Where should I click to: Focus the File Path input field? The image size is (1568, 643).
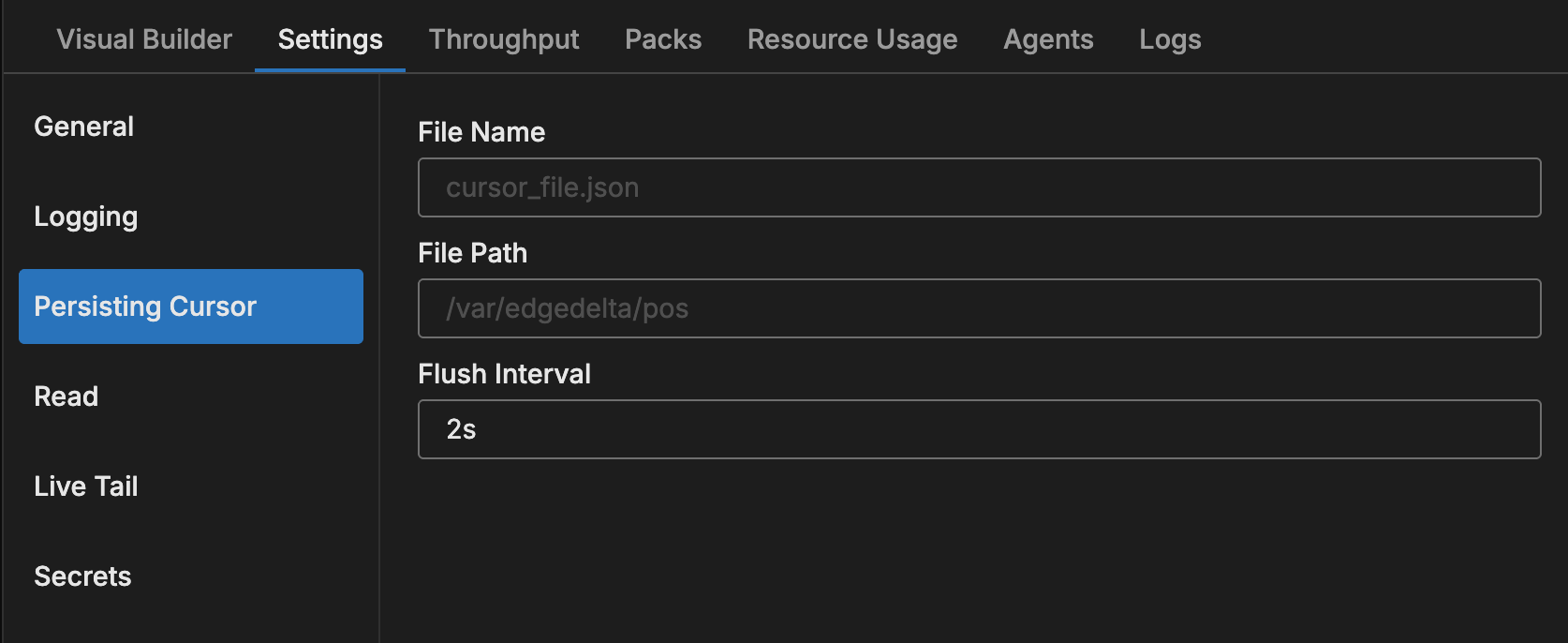(979, 308)
